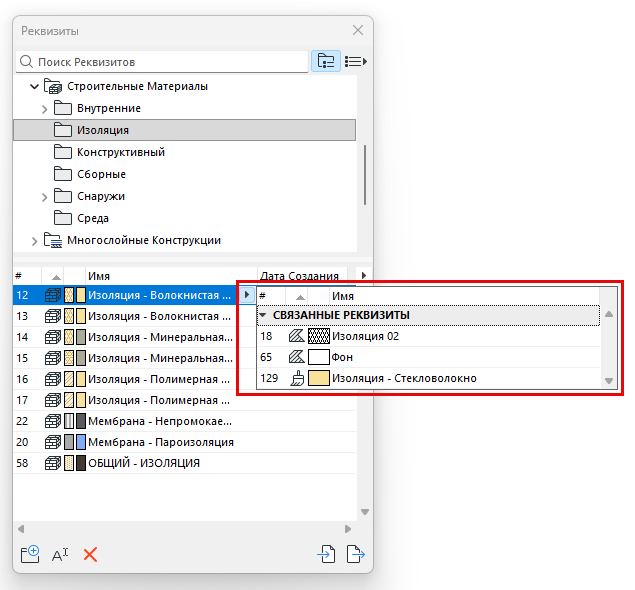Click the fill icon on row 18
Screen dimensions: 635x590
pos(296,336)
